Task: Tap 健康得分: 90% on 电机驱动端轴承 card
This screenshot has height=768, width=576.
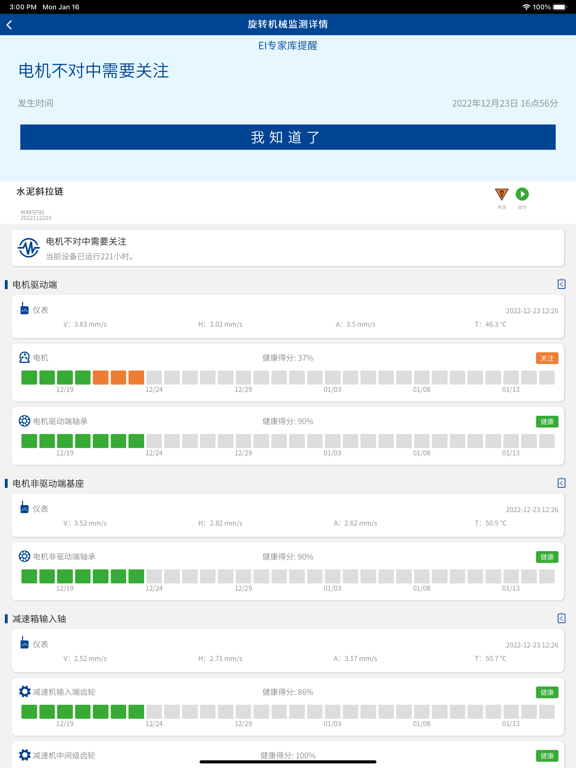Action: (288, 421)
